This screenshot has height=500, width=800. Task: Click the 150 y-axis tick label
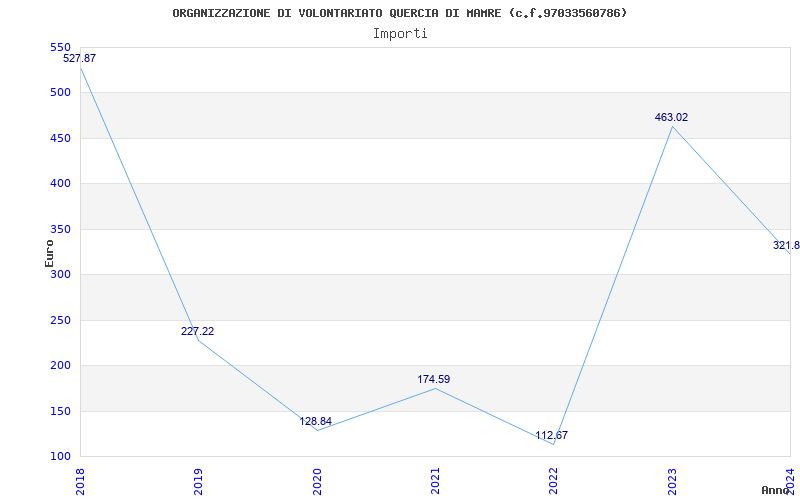60,411
